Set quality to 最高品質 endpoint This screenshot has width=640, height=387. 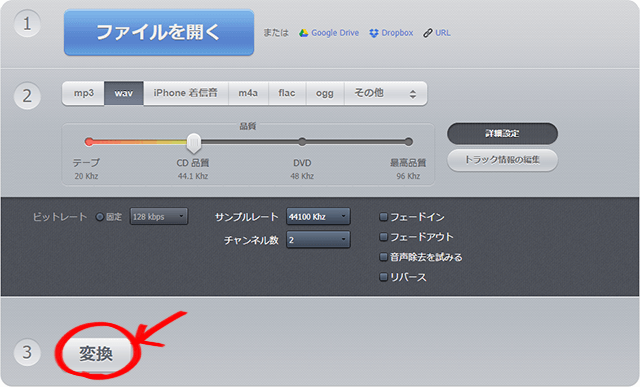point(409,142)
